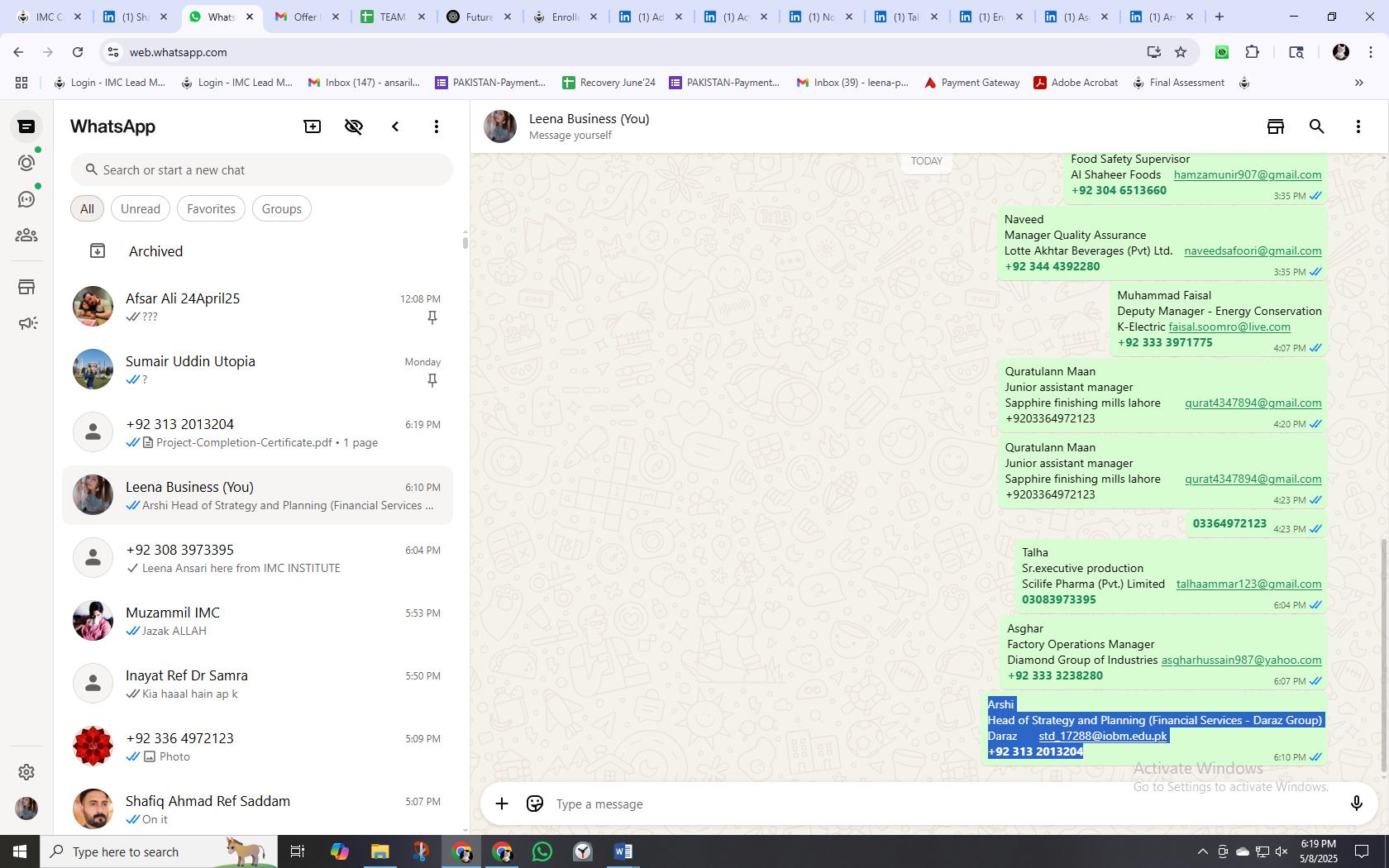Click the Type a message field
The width and height of the screenshot is (1389, 868).
[943, 804]
